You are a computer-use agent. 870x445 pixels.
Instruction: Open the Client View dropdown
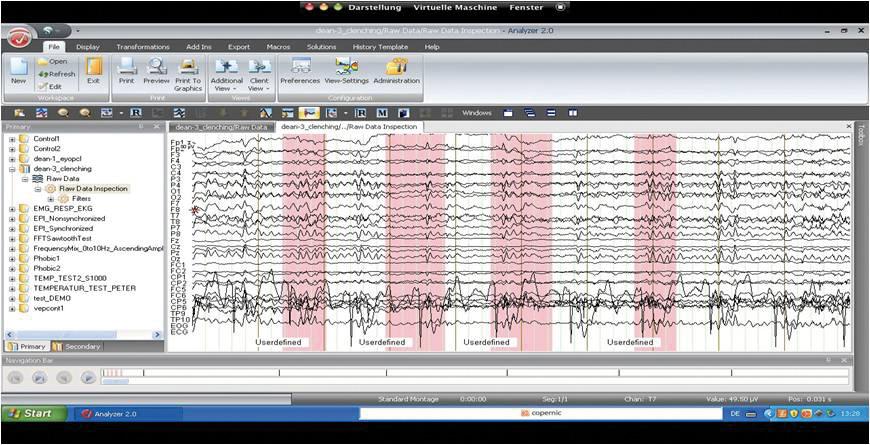[x=259, y=75]
